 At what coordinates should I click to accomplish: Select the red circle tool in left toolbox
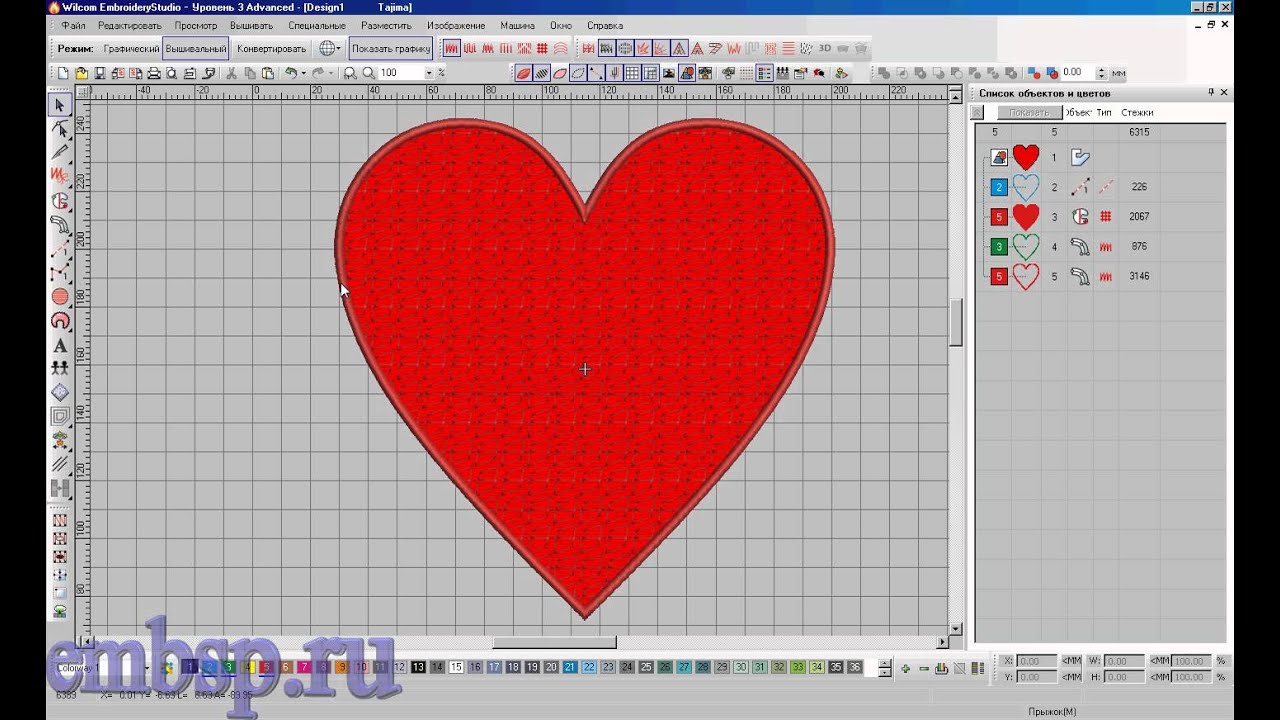pyautogui.click(x=60, y=297)
